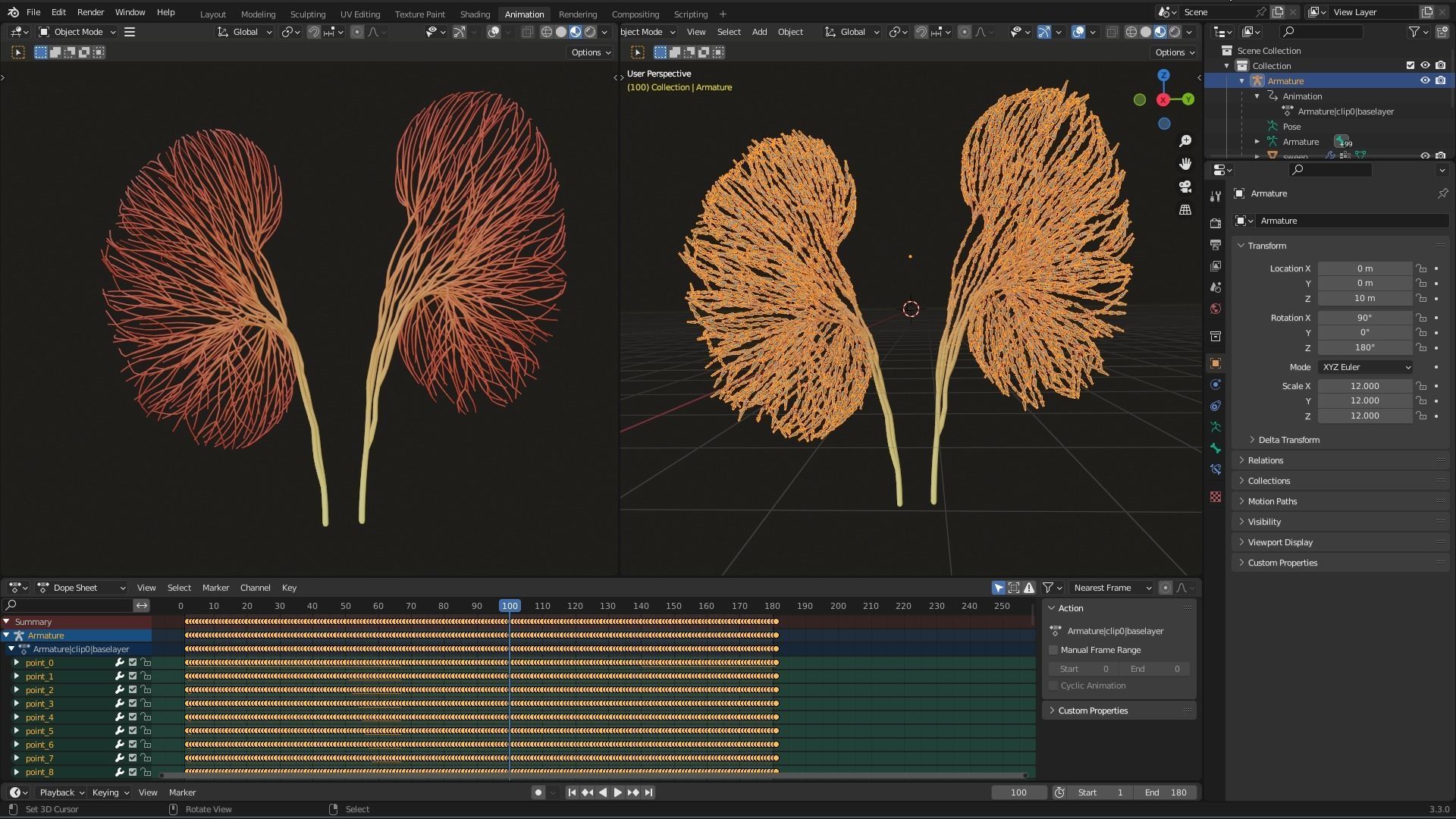The height and width of the screenshot is (819, 1456).
Task: Toggle auto keying record button
Action: tap(538, 792)
